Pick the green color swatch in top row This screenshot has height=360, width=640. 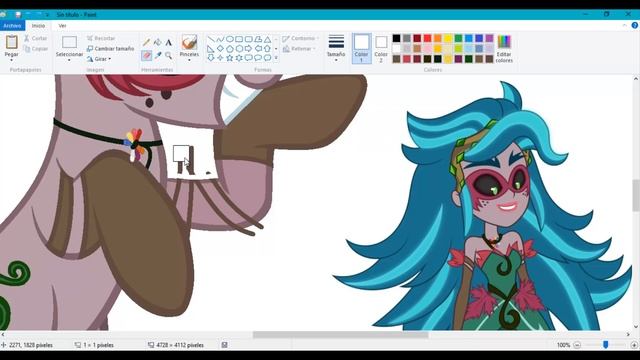(458, 38)
